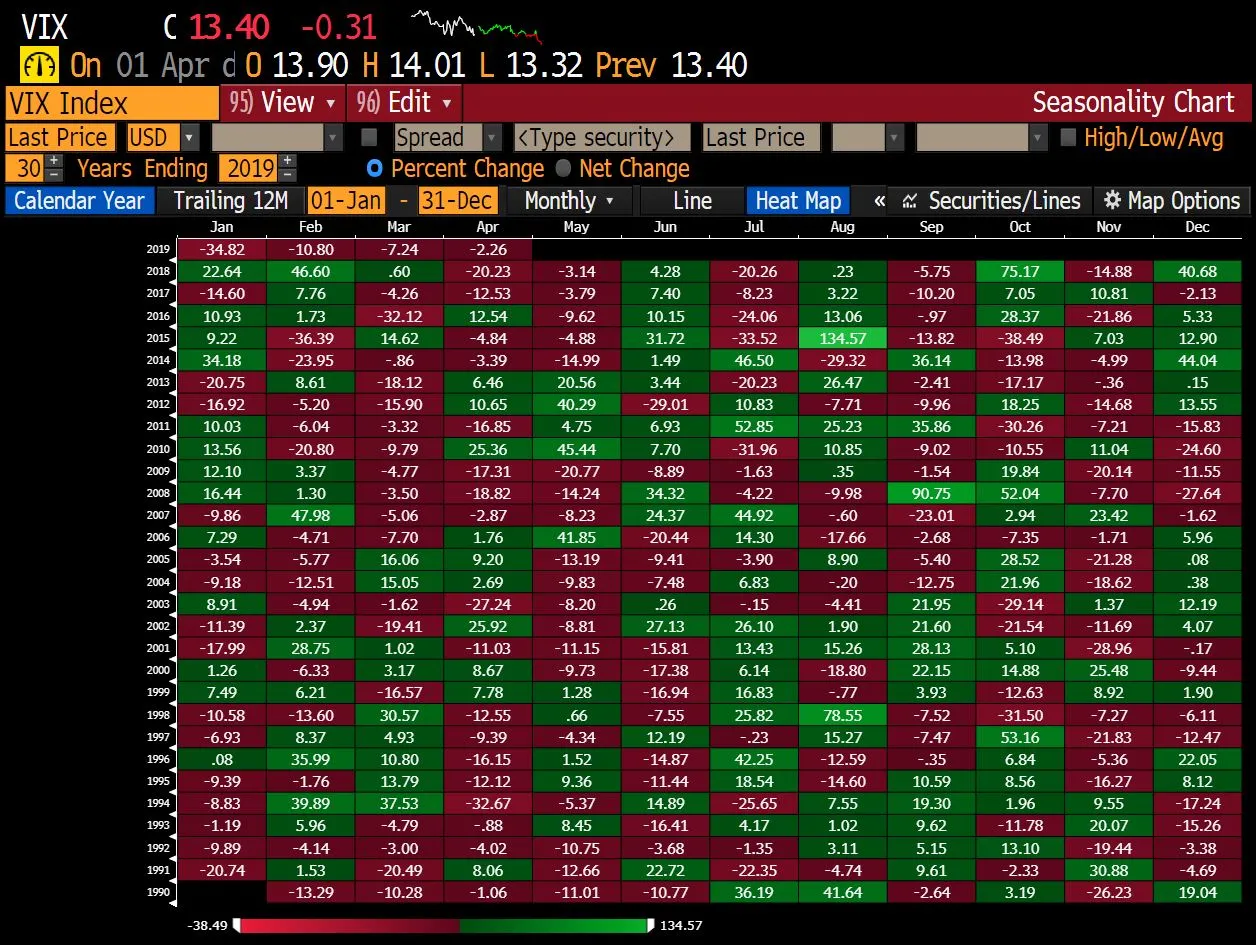Grab the right handle of color scale at 134.57
The width and height of the screenshot is (1256, 945).
click(652, 926)
